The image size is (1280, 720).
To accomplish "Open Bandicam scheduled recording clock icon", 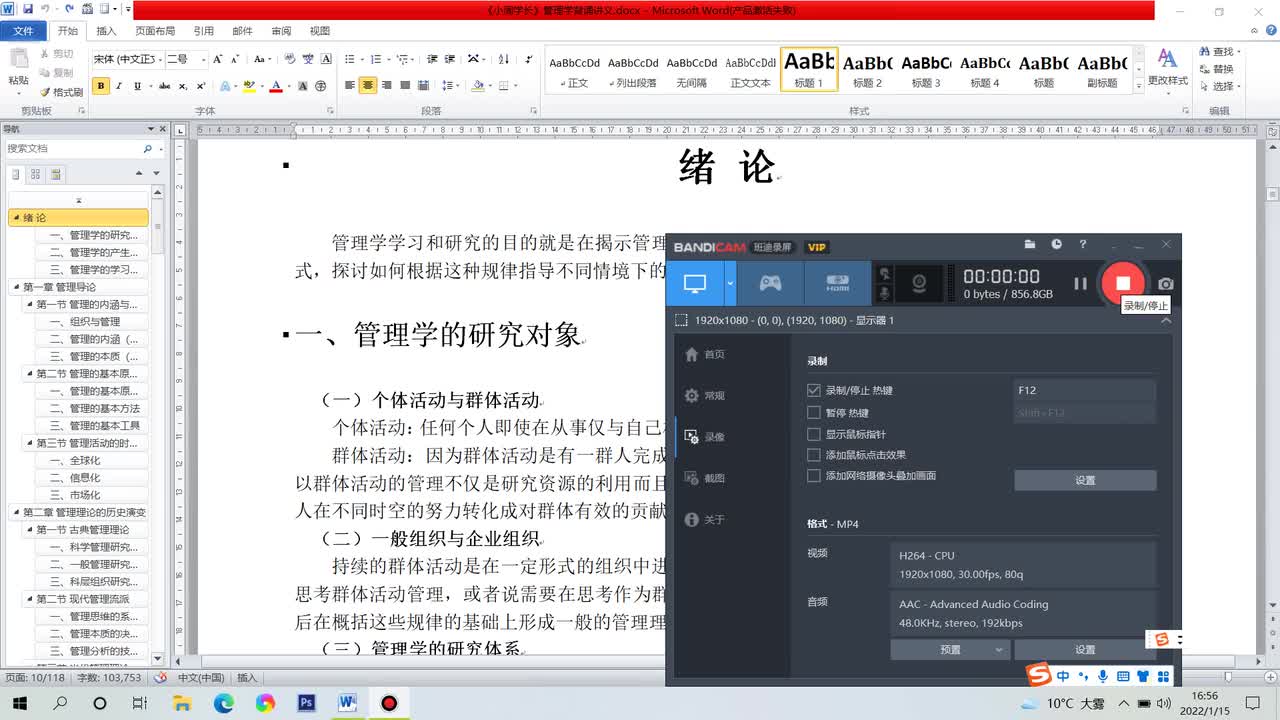I will 1057,245.
